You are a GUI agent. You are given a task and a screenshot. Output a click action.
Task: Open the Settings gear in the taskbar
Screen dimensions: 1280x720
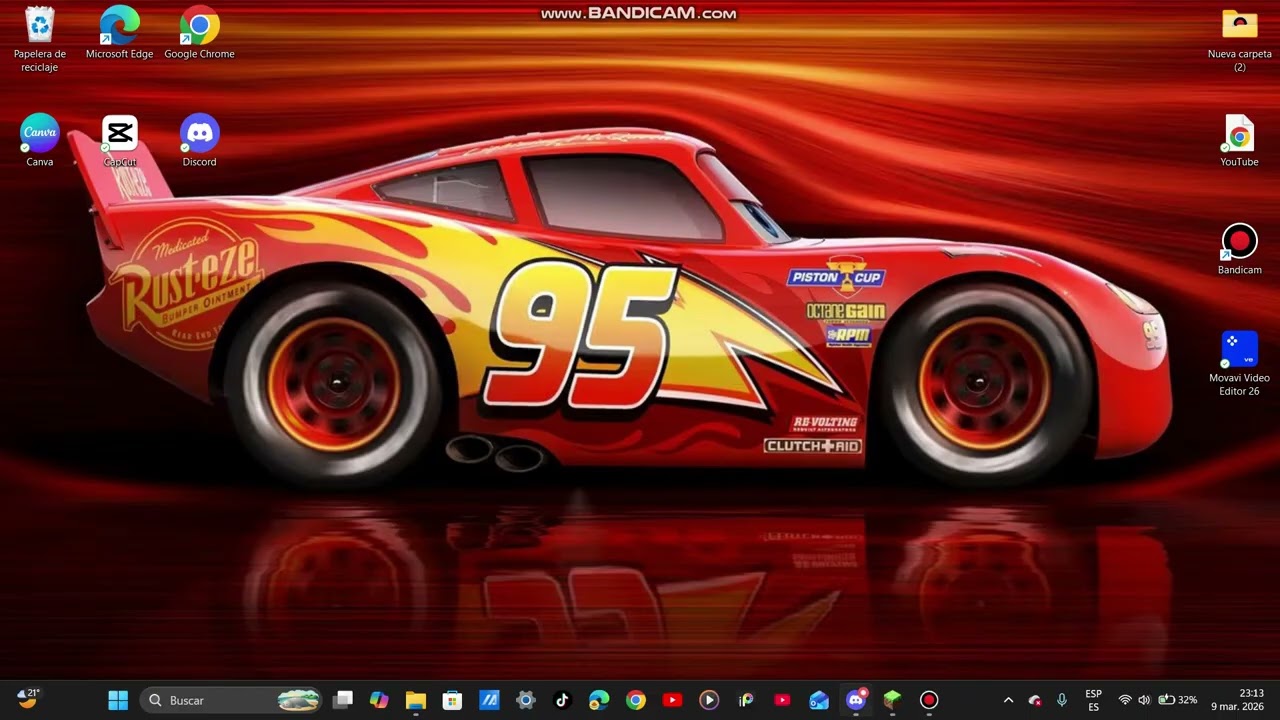526,700
